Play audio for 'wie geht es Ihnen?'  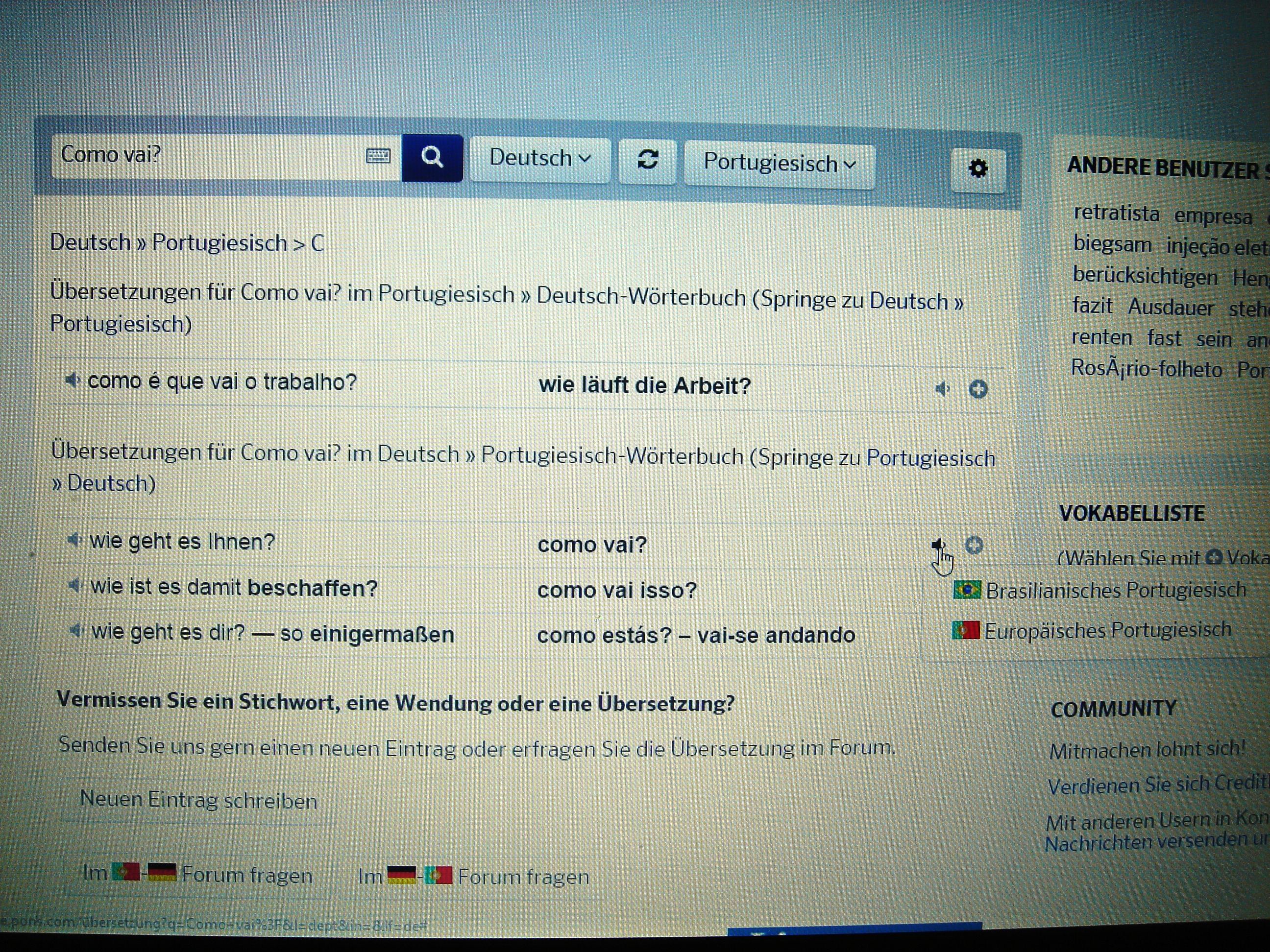(x=74, y=540)
